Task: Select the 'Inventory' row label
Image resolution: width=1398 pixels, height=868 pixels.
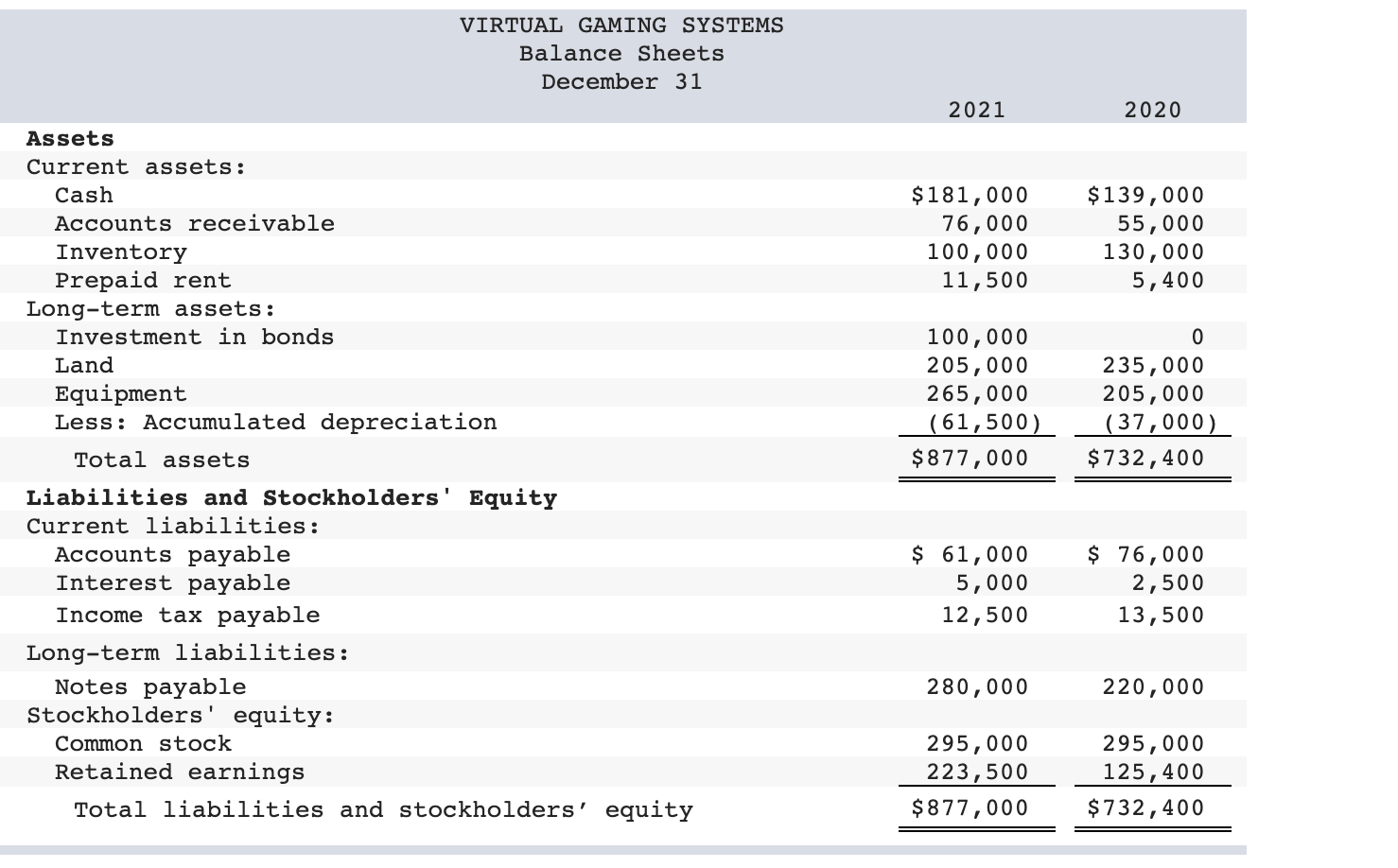Action: (121, 252)
